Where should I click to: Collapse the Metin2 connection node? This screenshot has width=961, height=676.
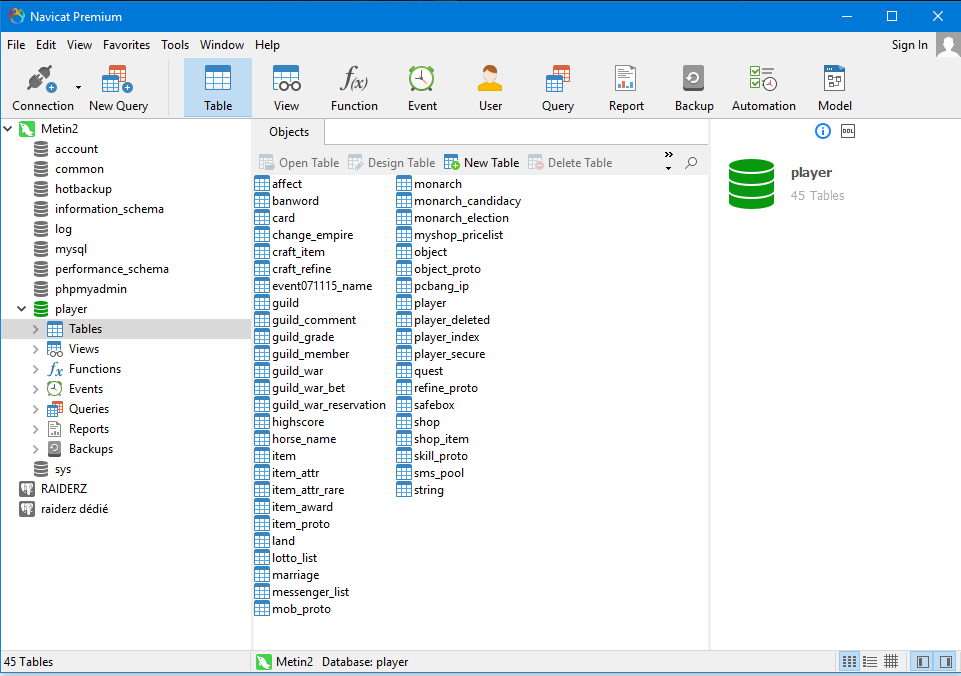[x=8, y=129]
